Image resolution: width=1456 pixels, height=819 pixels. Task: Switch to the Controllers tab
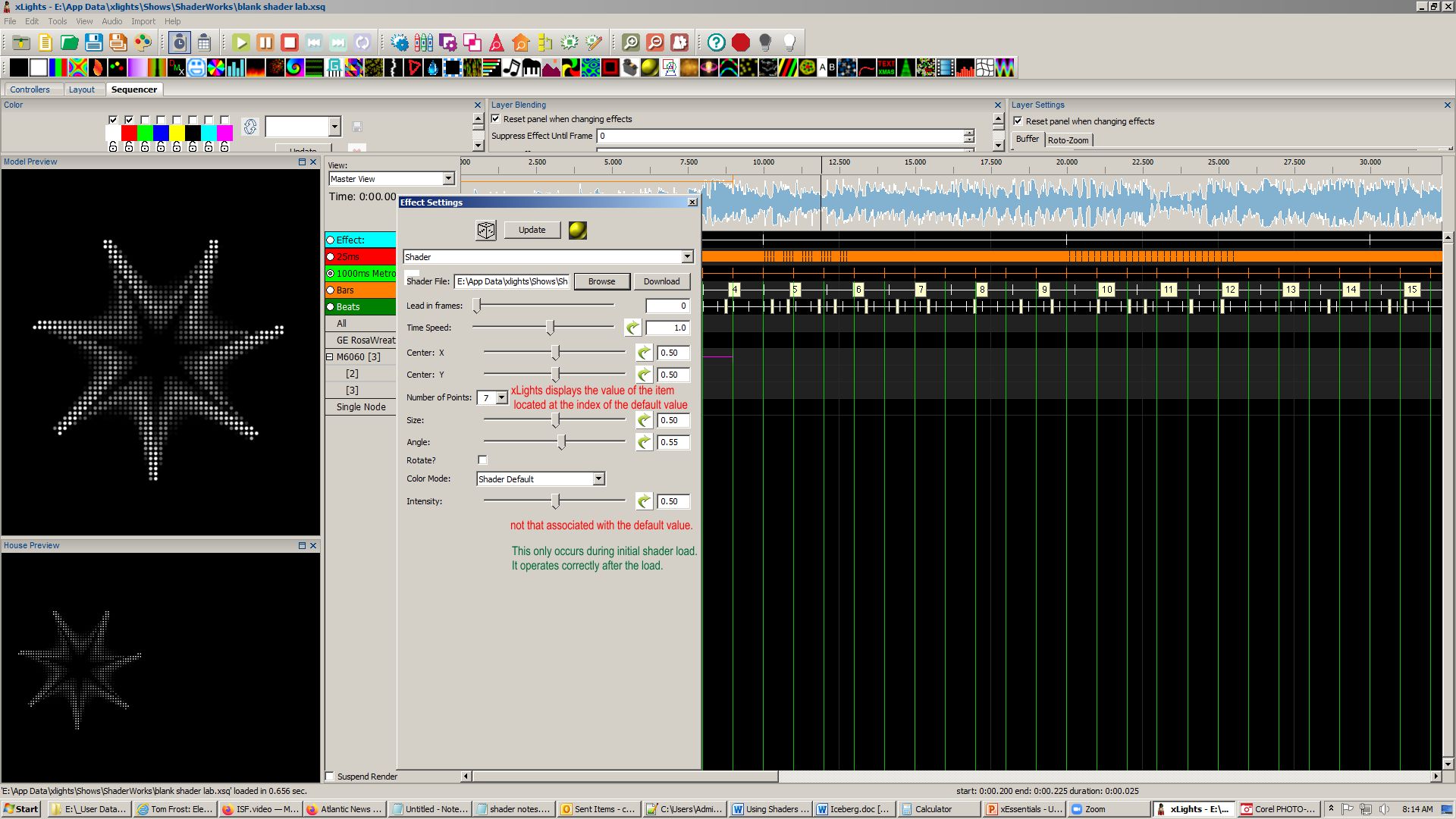(30, 89)
